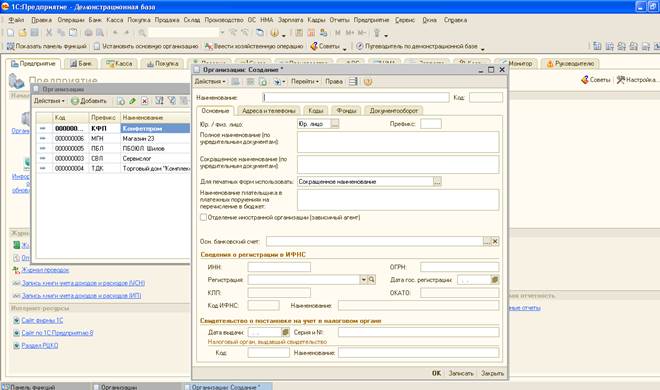660x390 pixels.
Task: Select the Сервислог row in organizations list
Action: point(113,158)
